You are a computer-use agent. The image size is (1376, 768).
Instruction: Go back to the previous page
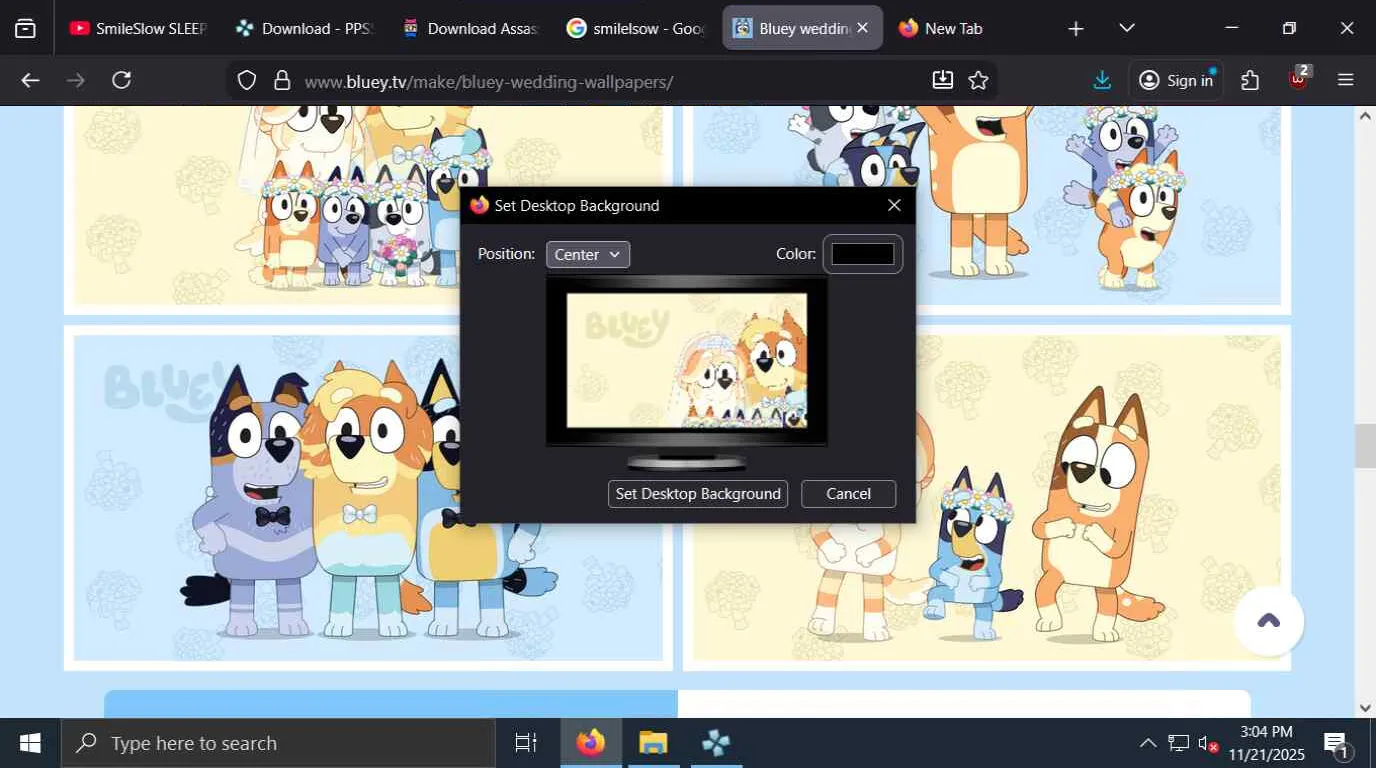click(x=30, y=80)
